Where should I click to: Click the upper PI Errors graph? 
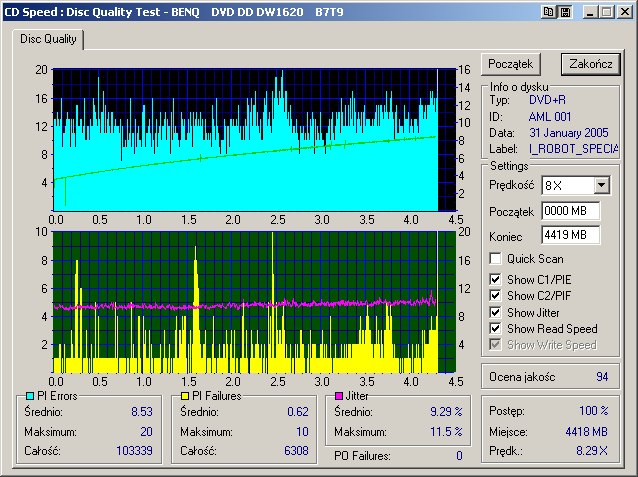(254, 140)
